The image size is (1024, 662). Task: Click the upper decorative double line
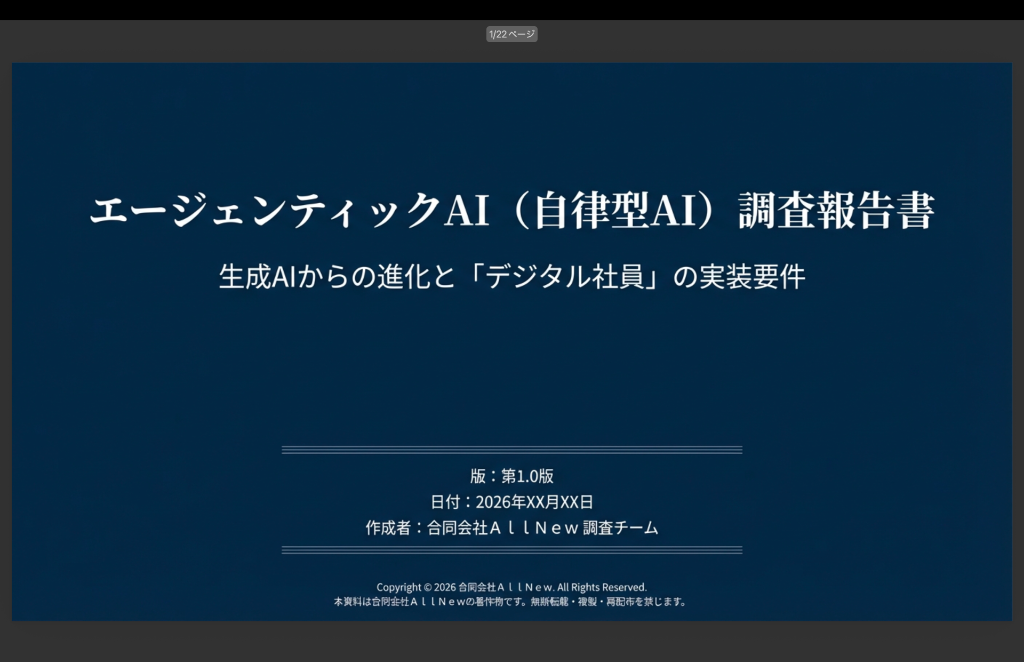[511, 450]
